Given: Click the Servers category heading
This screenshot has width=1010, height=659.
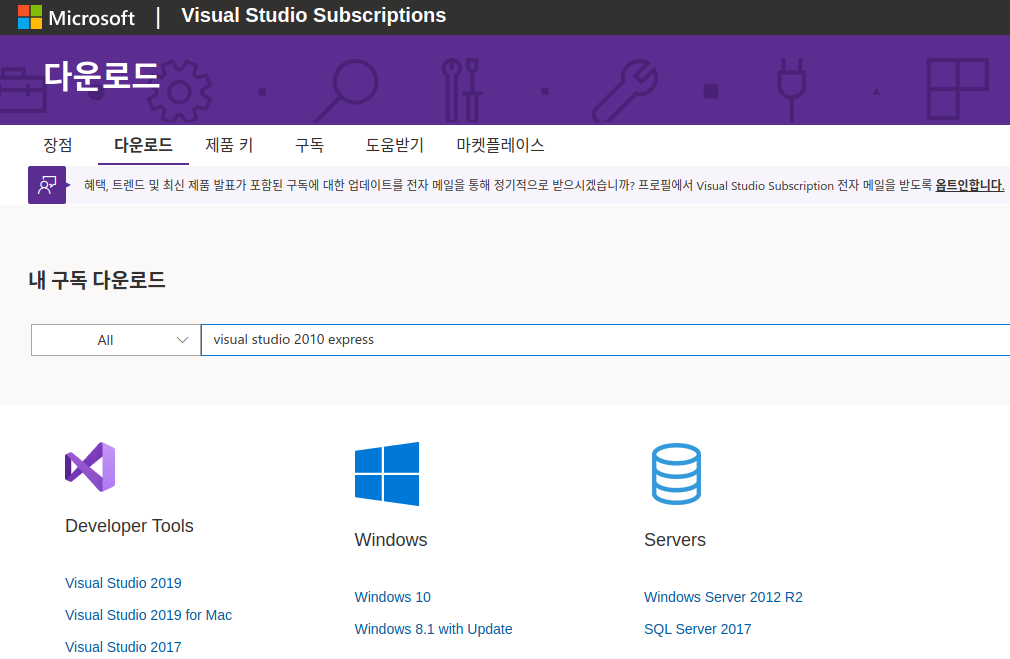Looking at the screenshot, I should (x=675, y=540).
